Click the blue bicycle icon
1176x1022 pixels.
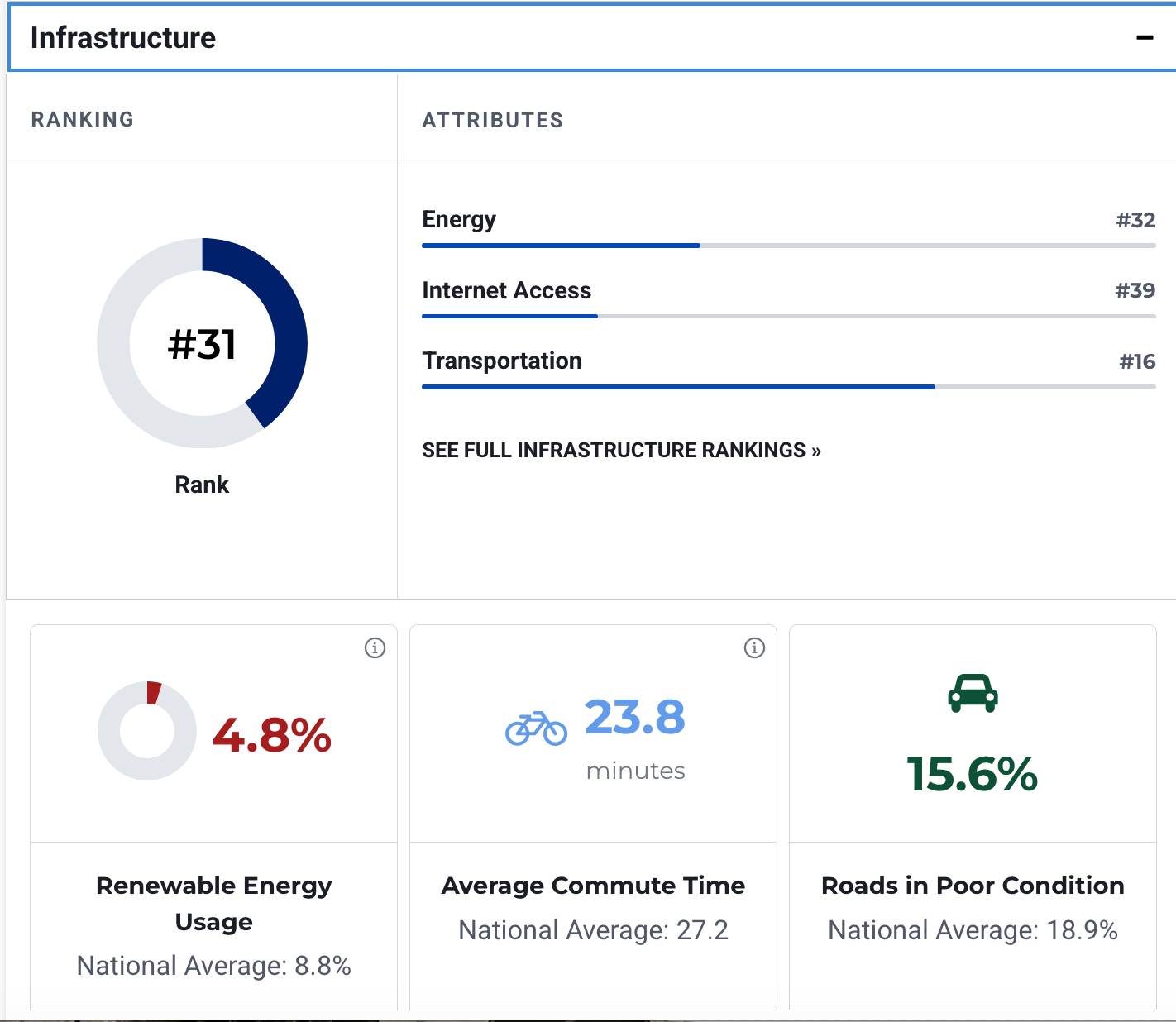(536, 728)
